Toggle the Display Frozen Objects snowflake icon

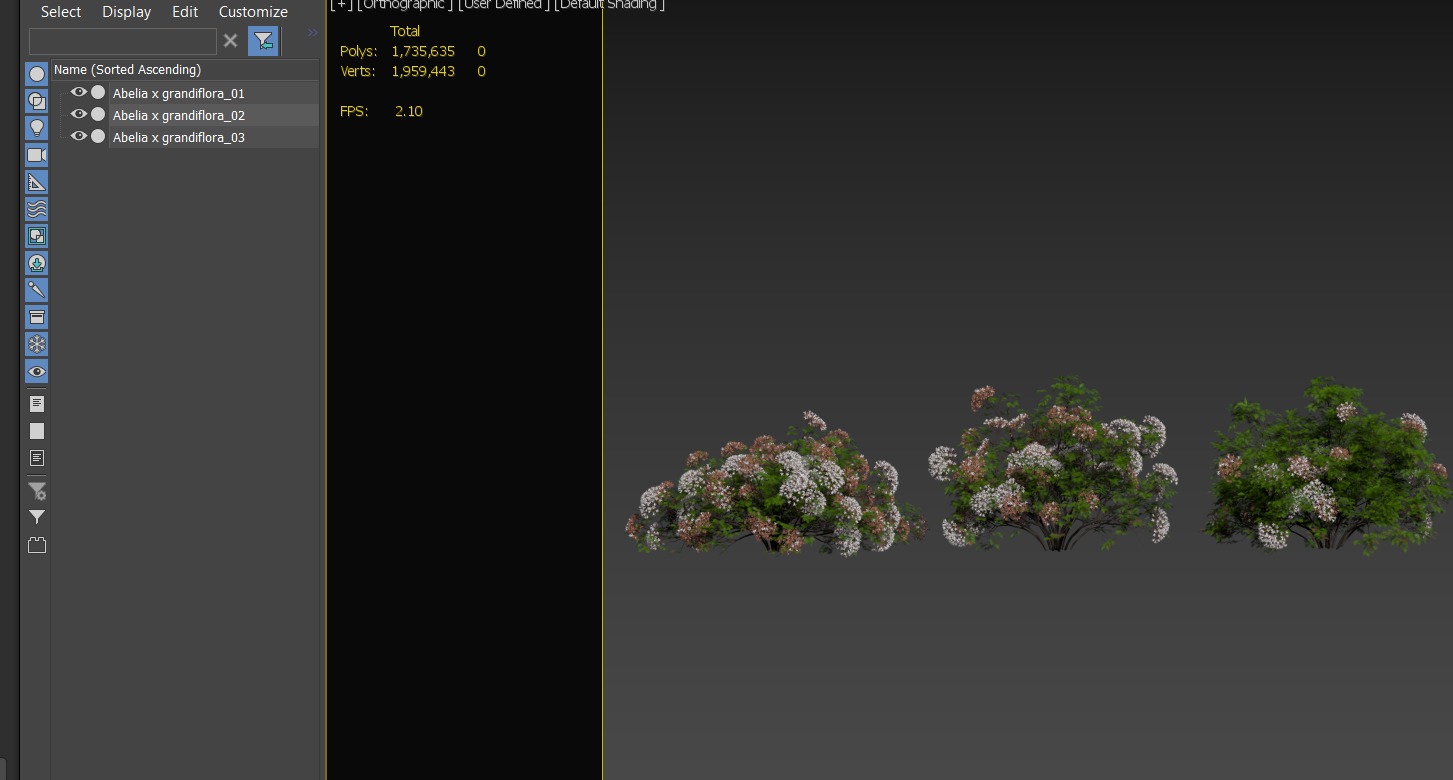click(37, 344)
